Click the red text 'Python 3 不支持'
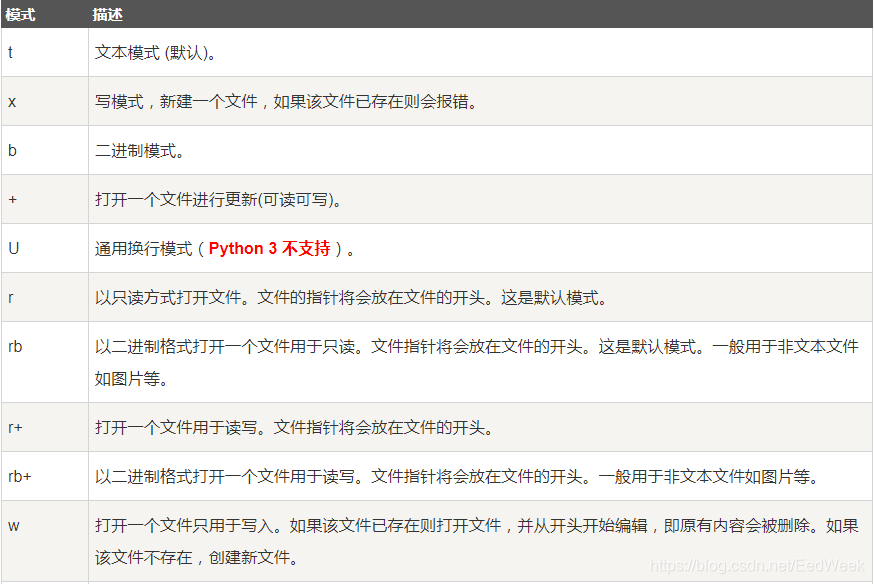 click(x=269, y=249)
